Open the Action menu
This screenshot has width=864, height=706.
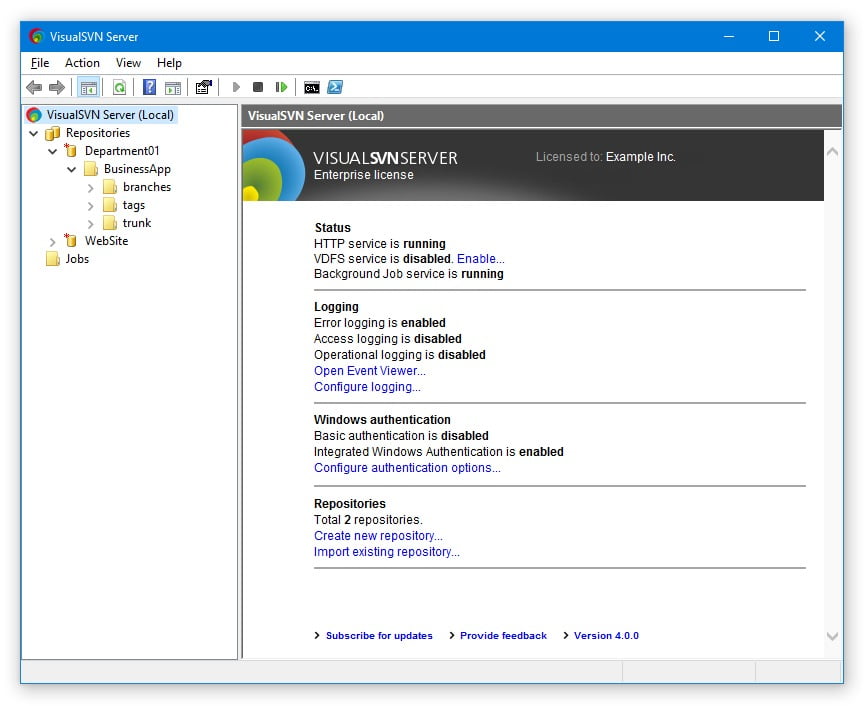pyautogui.click(x=82, y=63)
